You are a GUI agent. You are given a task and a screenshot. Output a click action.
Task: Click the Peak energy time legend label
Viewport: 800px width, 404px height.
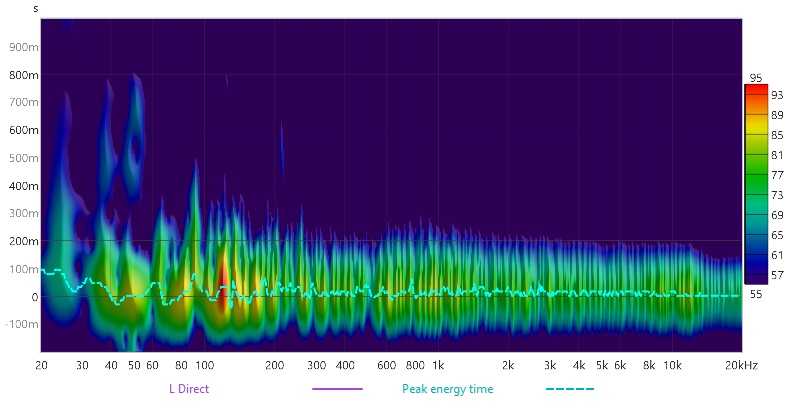tap(447, 389)
